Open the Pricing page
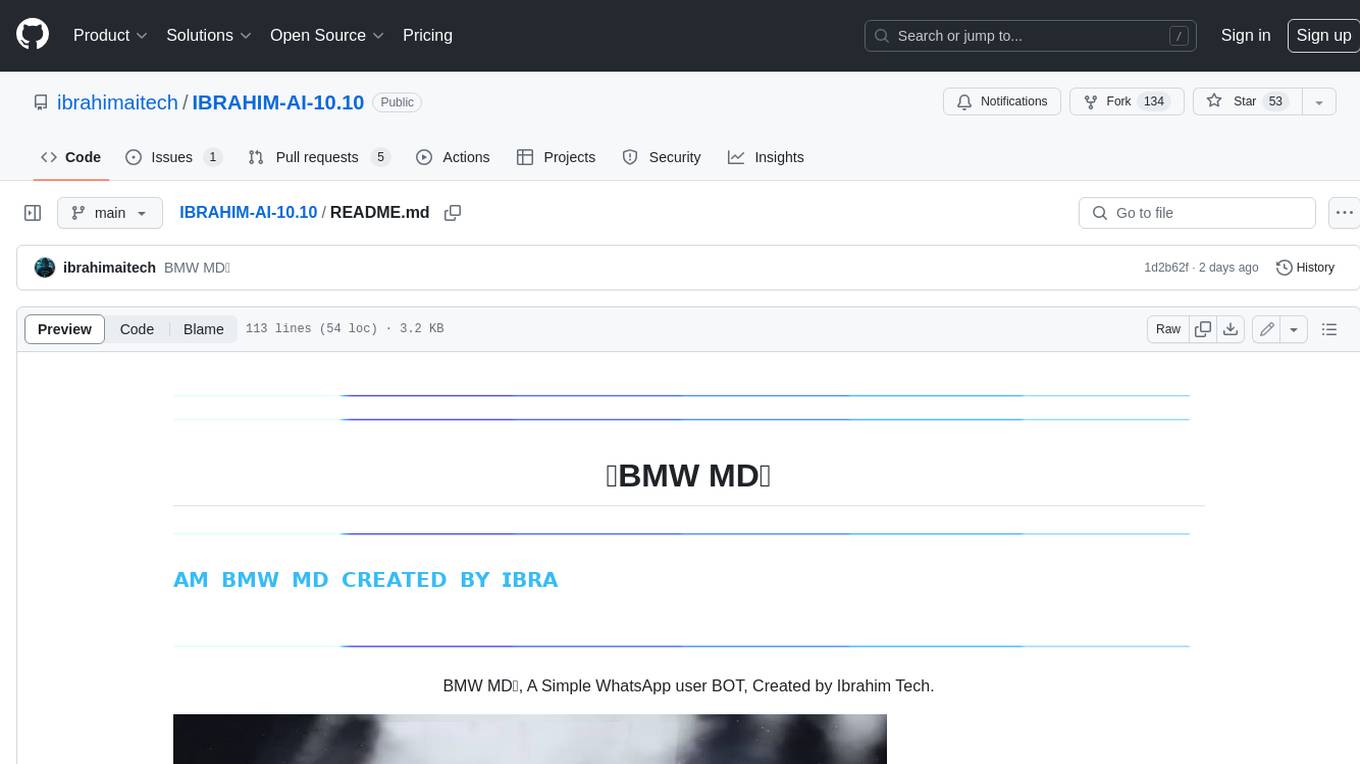The height and width of the screenshot is (764, 1360). coord(427,35)
